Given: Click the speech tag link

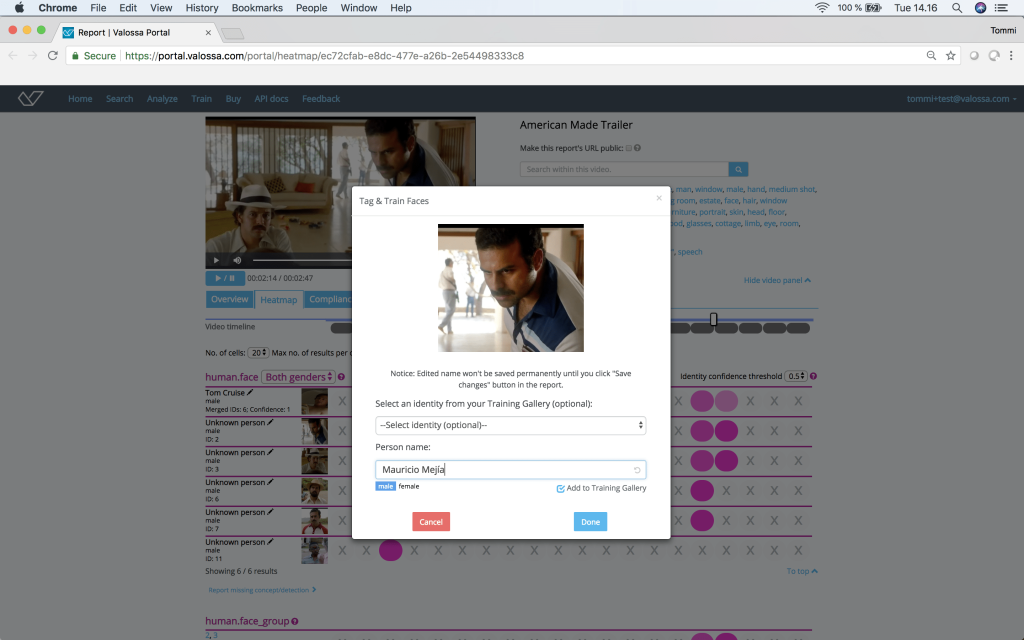Looking at the screenshot, I should pyautogui.click(x=690, y=252).
